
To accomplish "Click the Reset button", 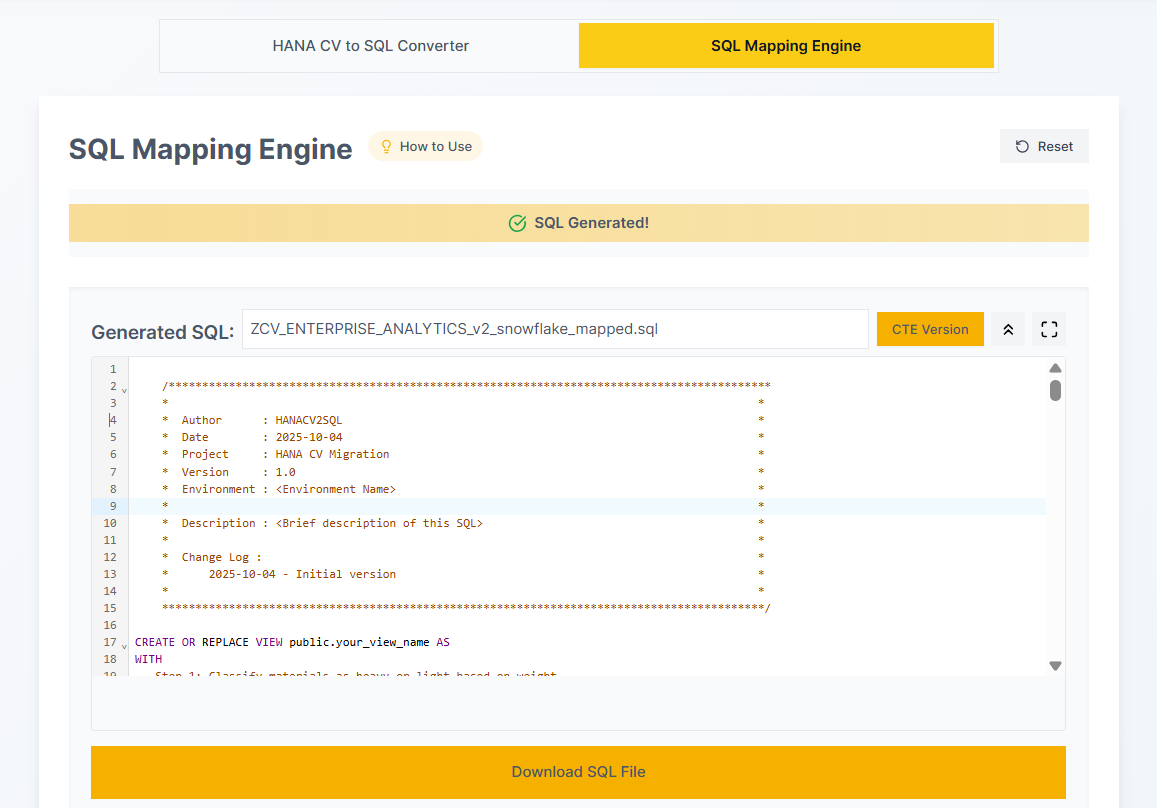I will (x=1044, y=146).
